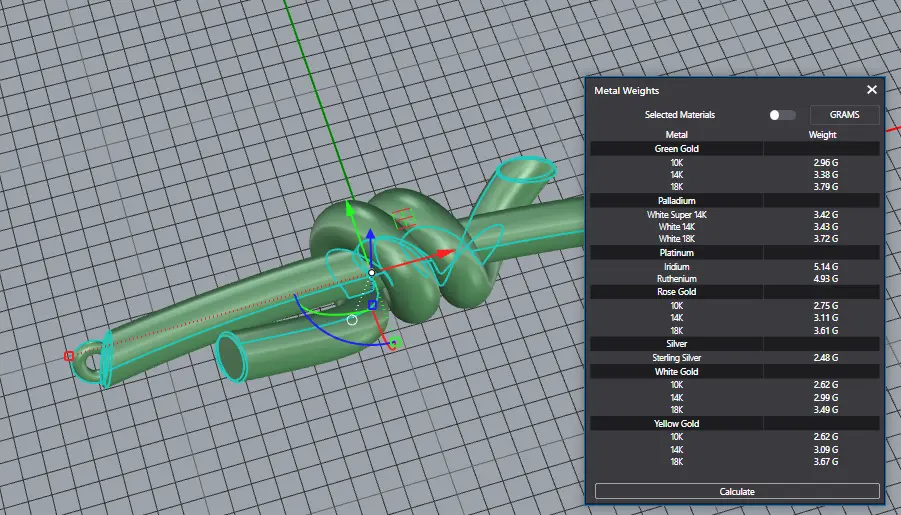This screenshot has height=515, width=901.
Task: Click the white gizmo origin point
Action: coord(372,272)
